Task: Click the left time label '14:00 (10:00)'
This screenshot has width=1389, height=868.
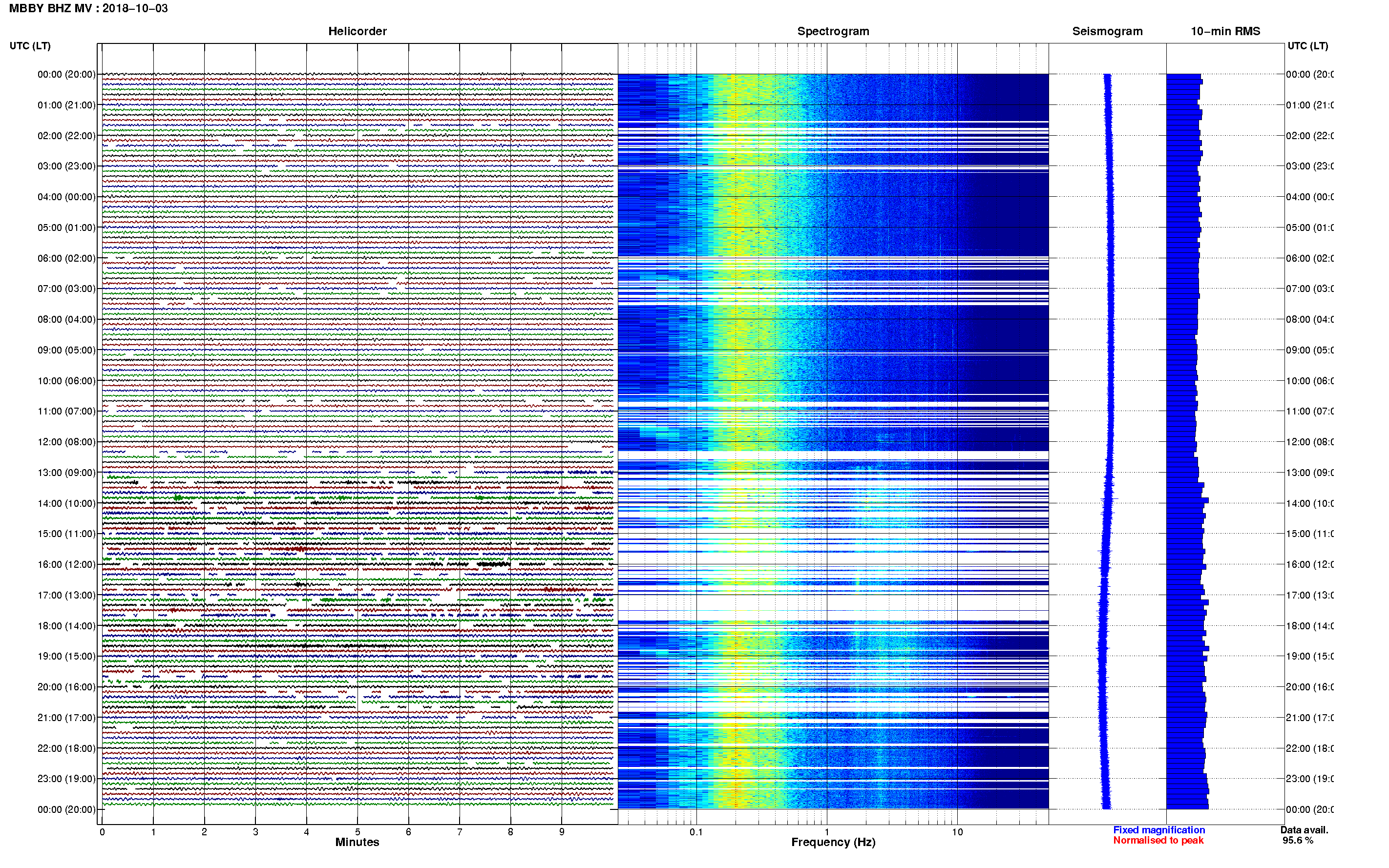Action: pos(66,503)
